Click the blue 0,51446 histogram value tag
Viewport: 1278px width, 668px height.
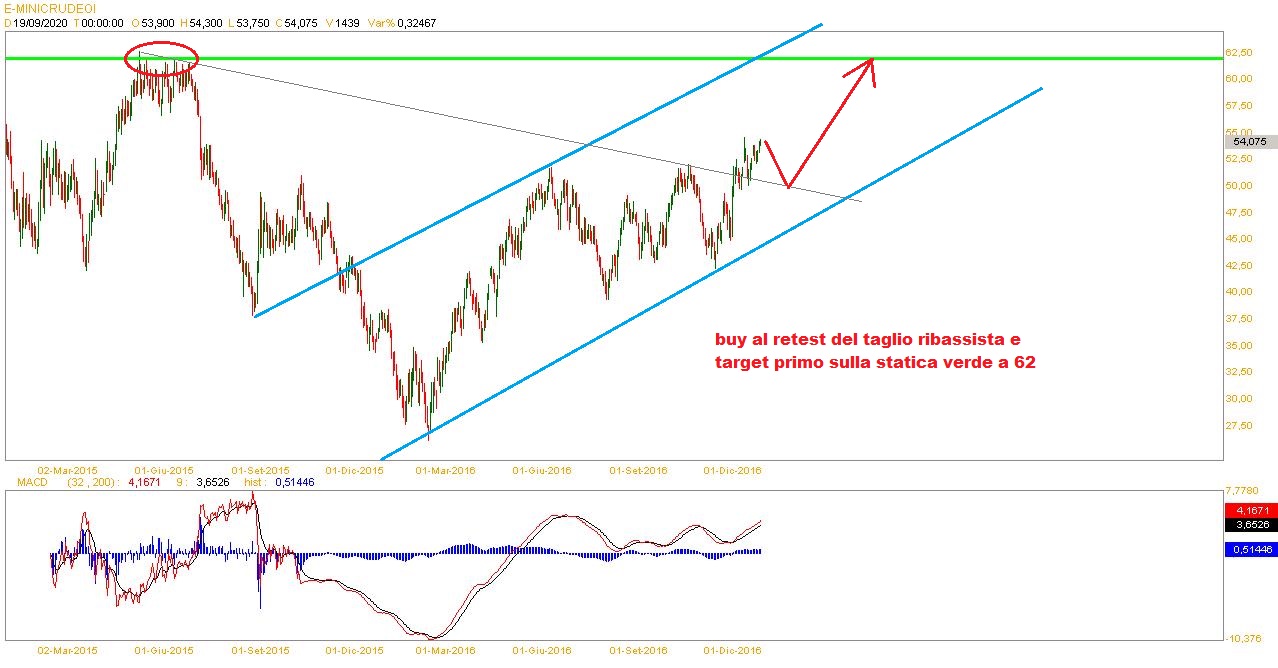(1249, 549)
